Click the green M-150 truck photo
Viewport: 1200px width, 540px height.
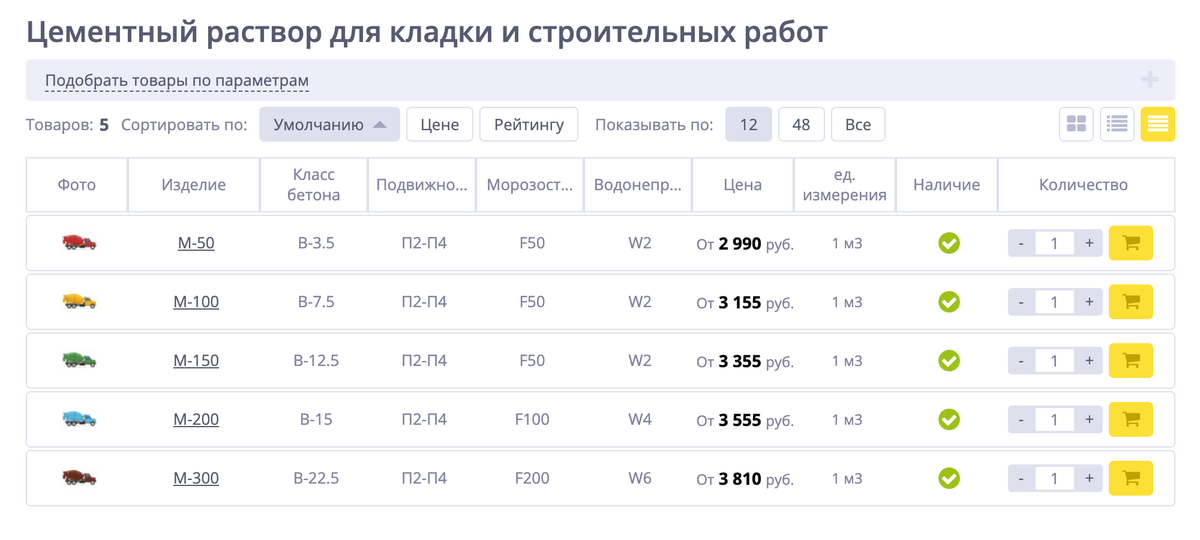point(79,360)
